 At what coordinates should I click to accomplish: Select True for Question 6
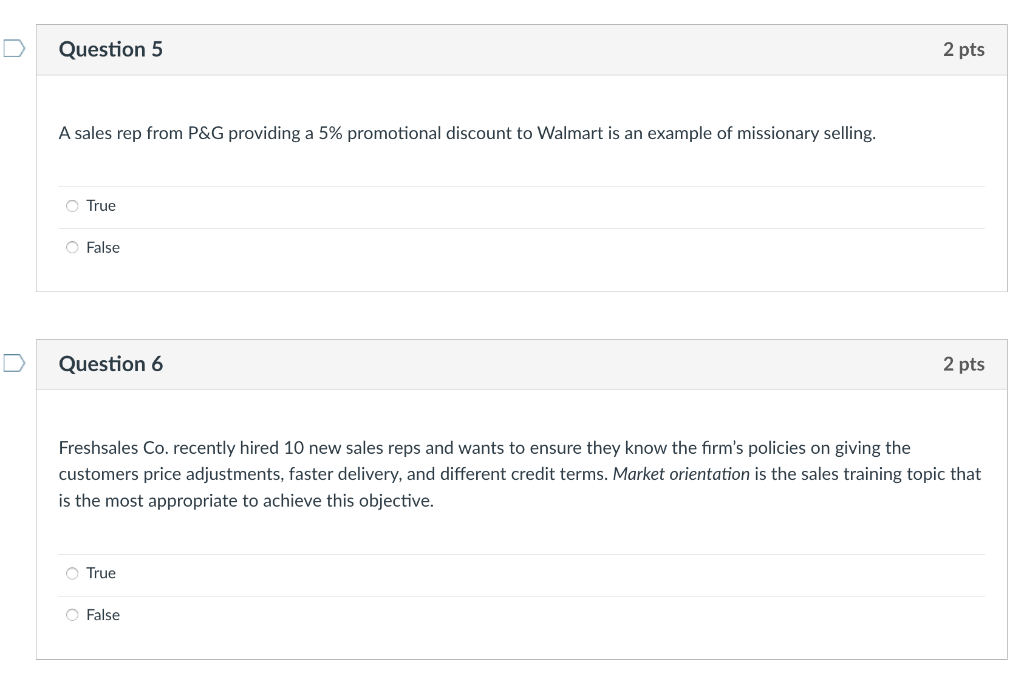72,573
